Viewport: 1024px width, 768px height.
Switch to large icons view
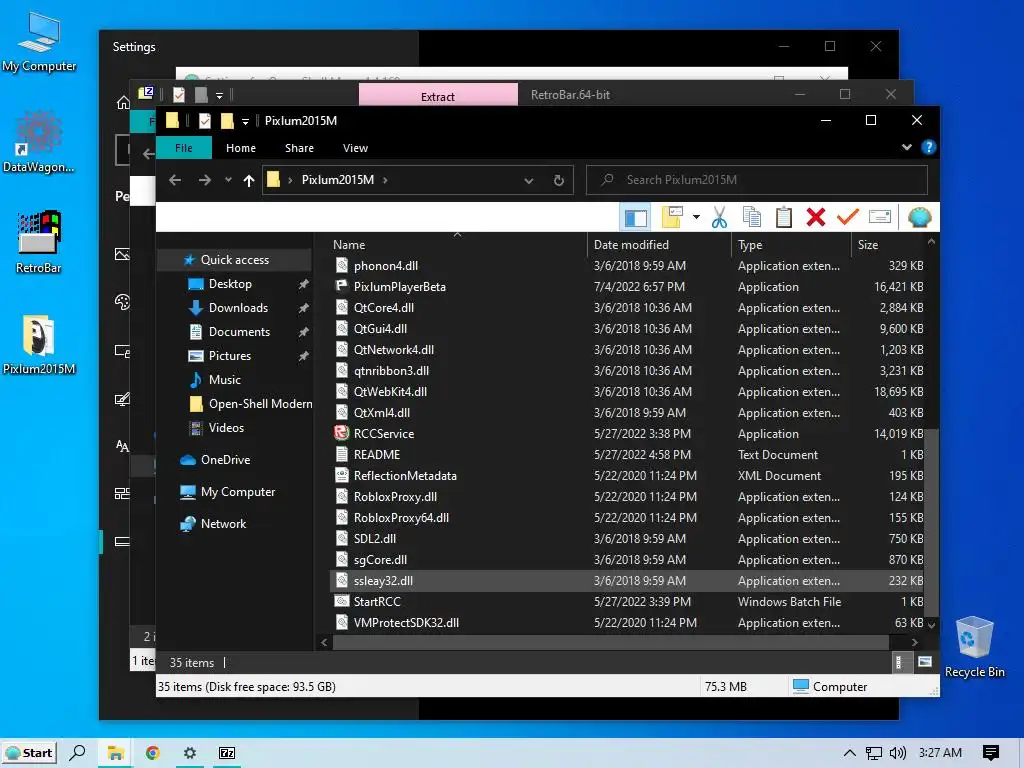pyautogui.click(x=925, y=662)
